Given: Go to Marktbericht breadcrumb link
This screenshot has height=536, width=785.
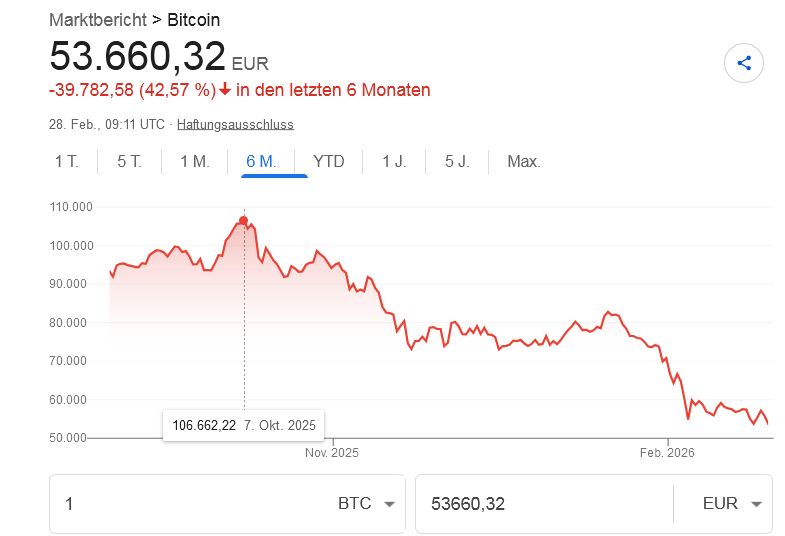Looking at the screenshot, I should [x=94, y=20].
